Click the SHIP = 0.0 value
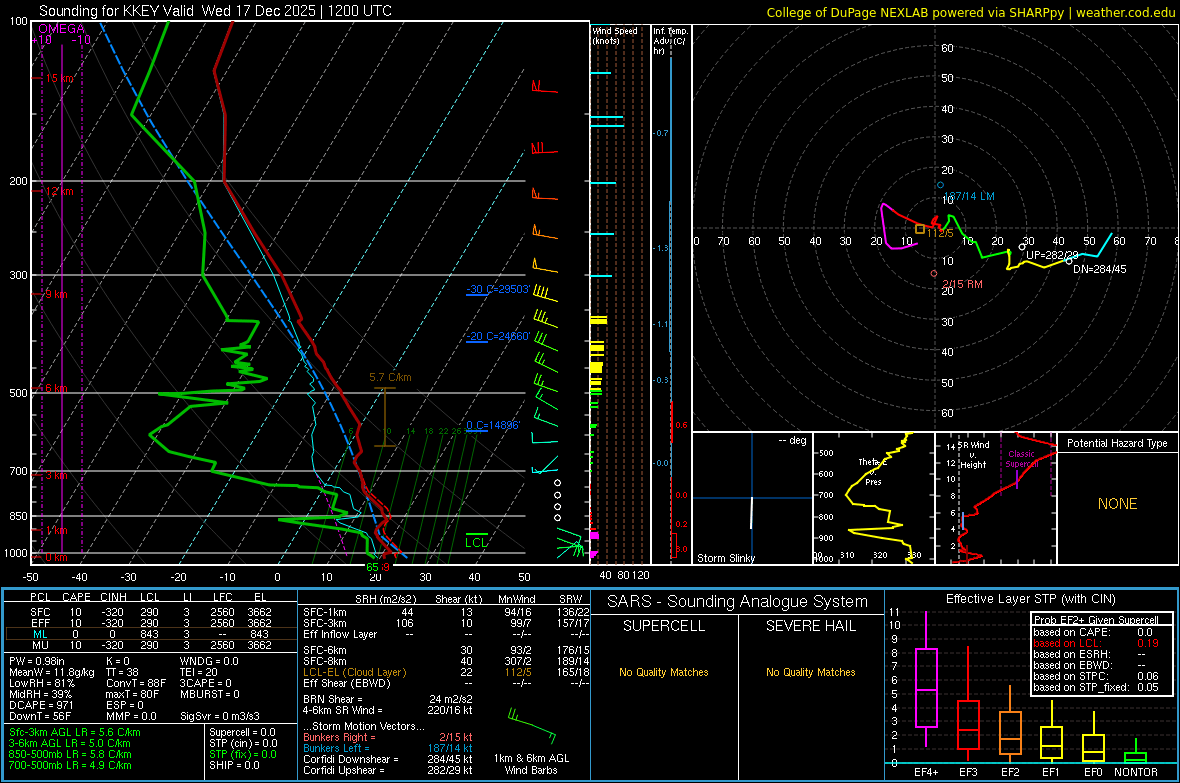1180x783 pixels. (234, 765)
